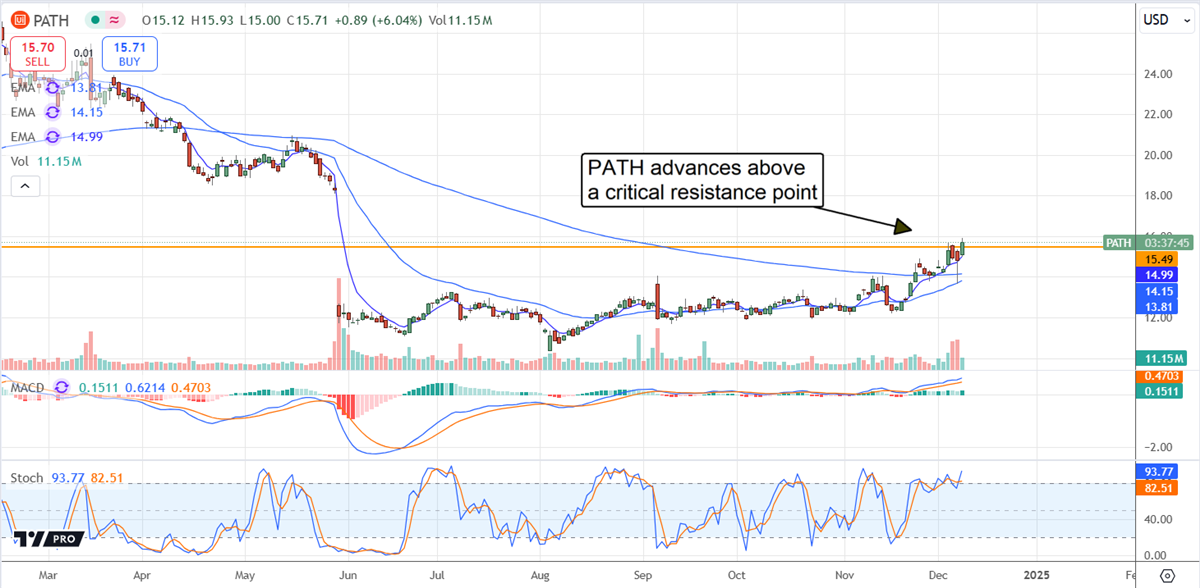Click the 15.70 SELL button
The image size is (1200, 588).
[38, 53]
